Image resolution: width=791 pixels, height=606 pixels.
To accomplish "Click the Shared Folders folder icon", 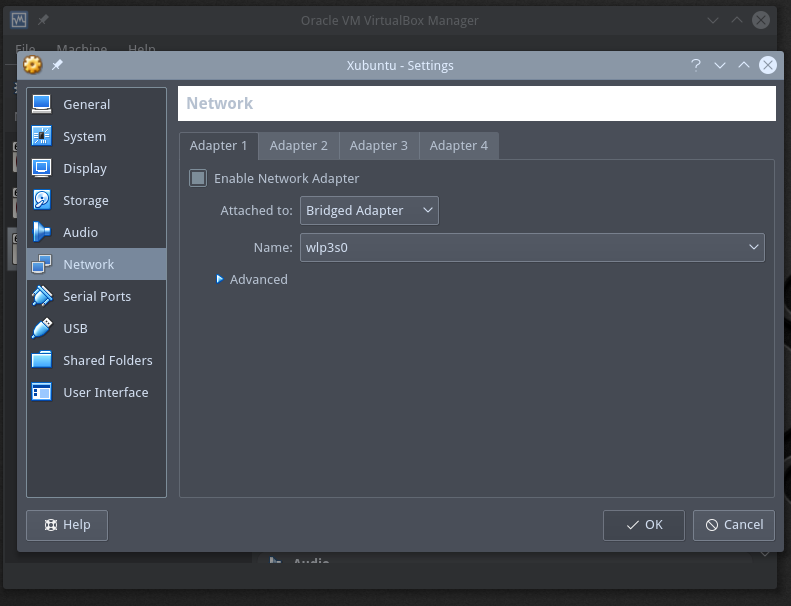I will [x=41, y=360].
